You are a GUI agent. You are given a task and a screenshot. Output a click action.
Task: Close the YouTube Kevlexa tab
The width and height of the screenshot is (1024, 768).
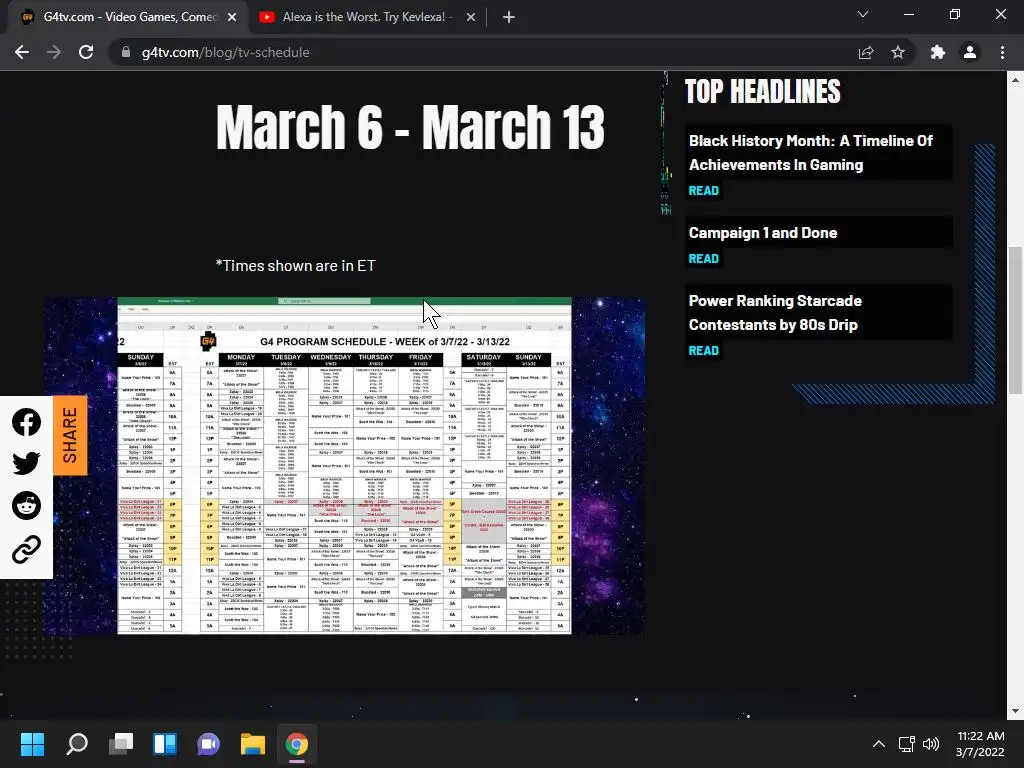coord(471,17)
